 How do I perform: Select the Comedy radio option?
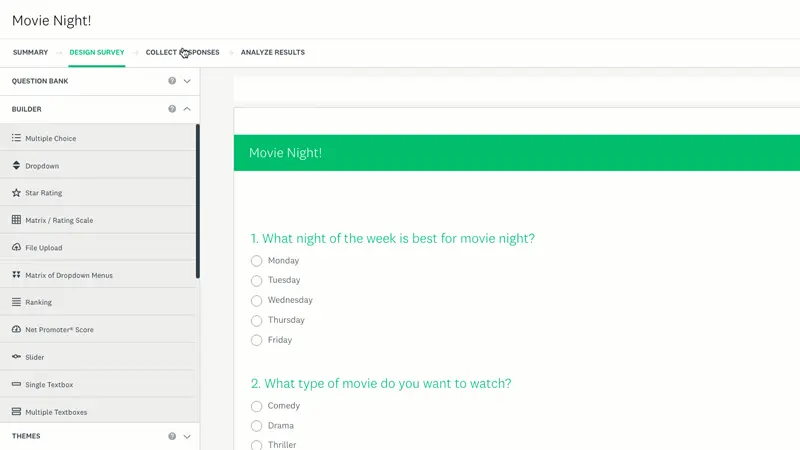coord(257,406)
